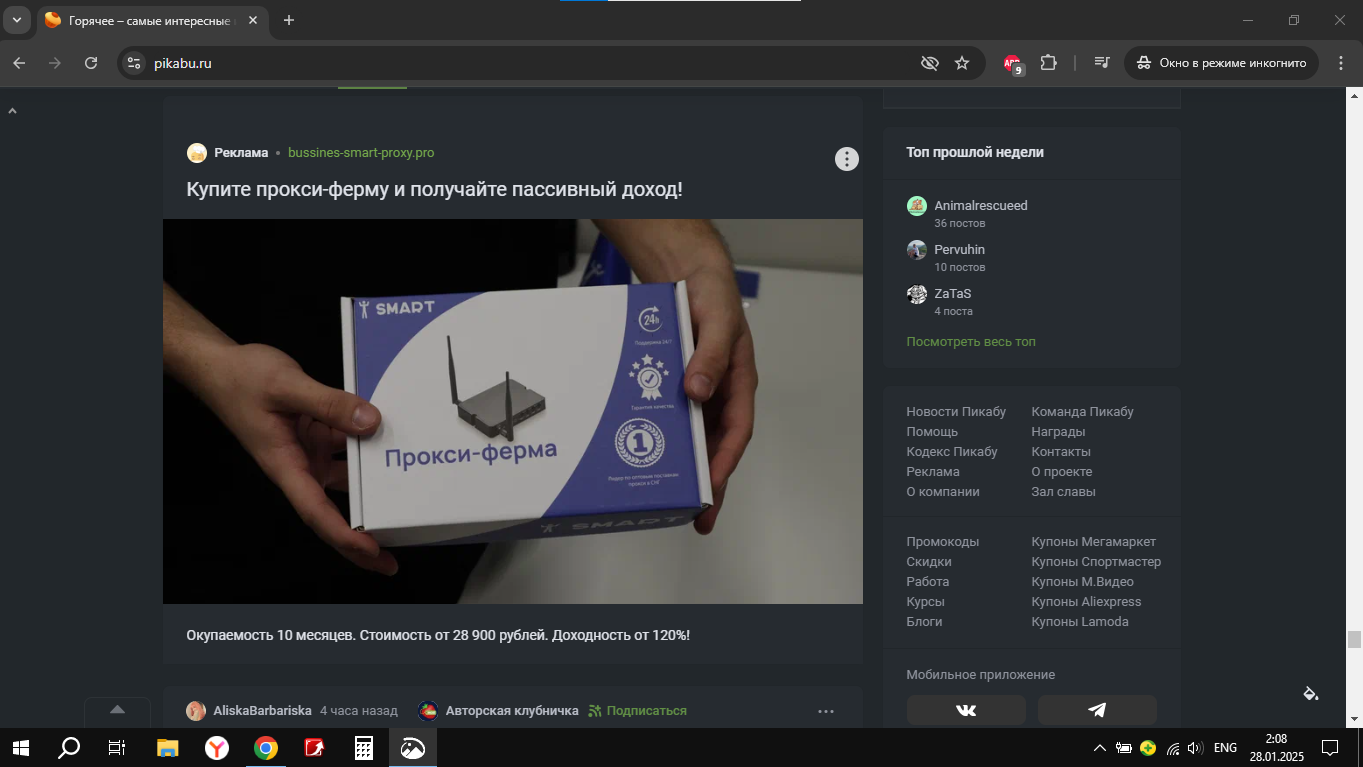This screenshot has height=767, width=1363.
Task: Open the Кодекс Пикабу link
Action: pyautogui.click(x=951, y=452)
